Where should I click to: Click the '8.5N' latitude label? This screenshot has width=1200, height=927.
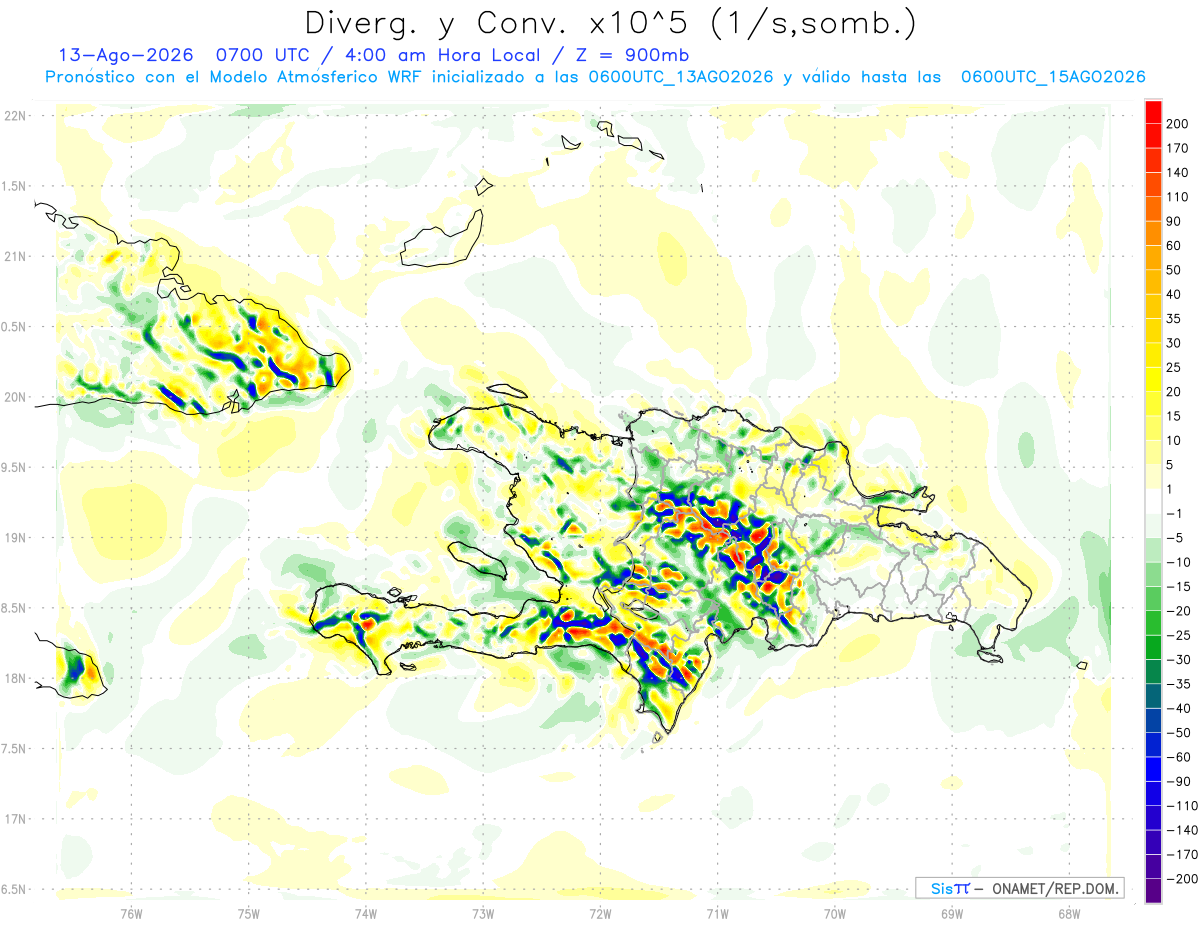tap(14, 608)
